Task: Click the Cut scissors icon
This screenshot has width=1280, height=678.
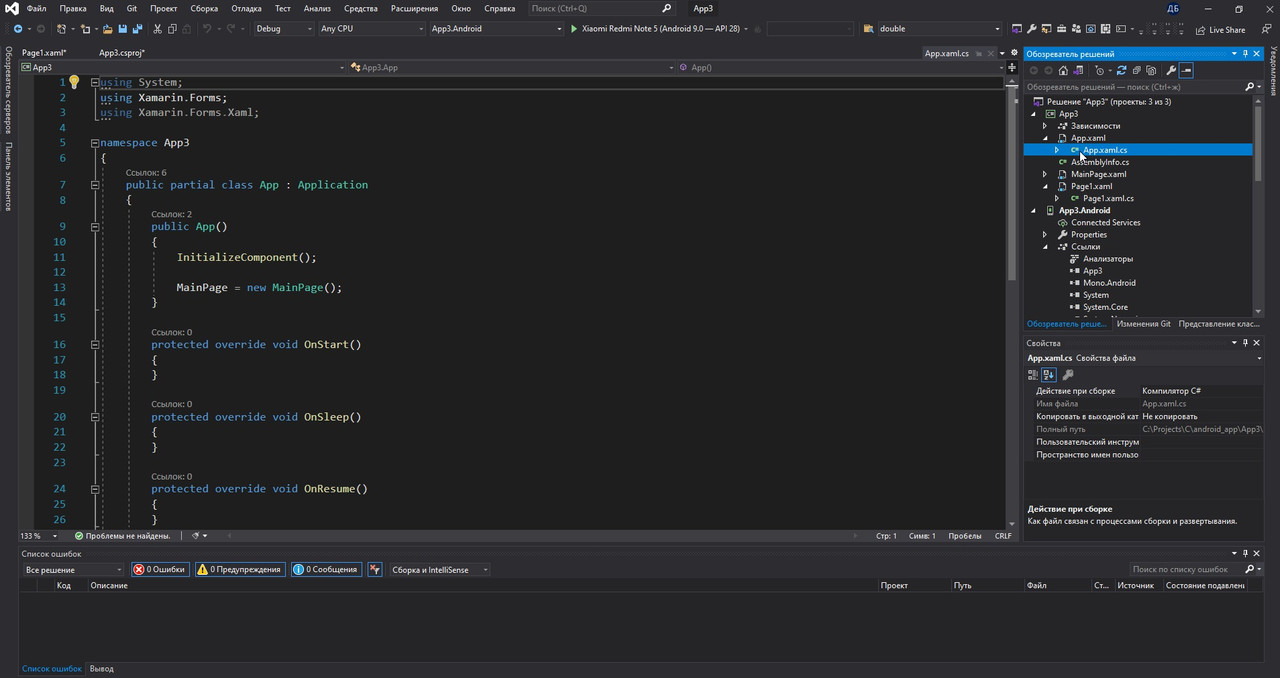Action: (157, 29)
